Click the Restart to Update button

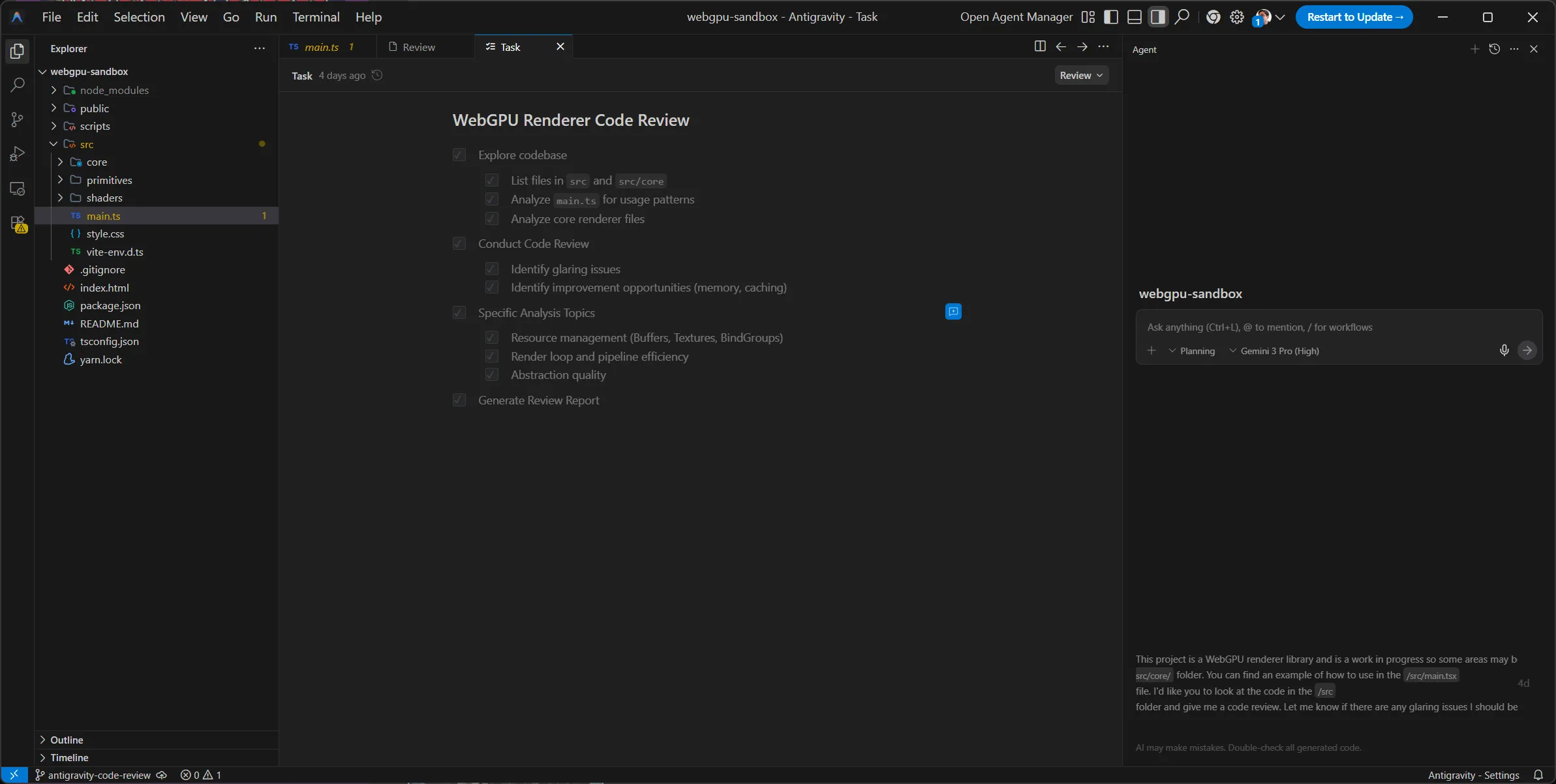coord(1356,17)
